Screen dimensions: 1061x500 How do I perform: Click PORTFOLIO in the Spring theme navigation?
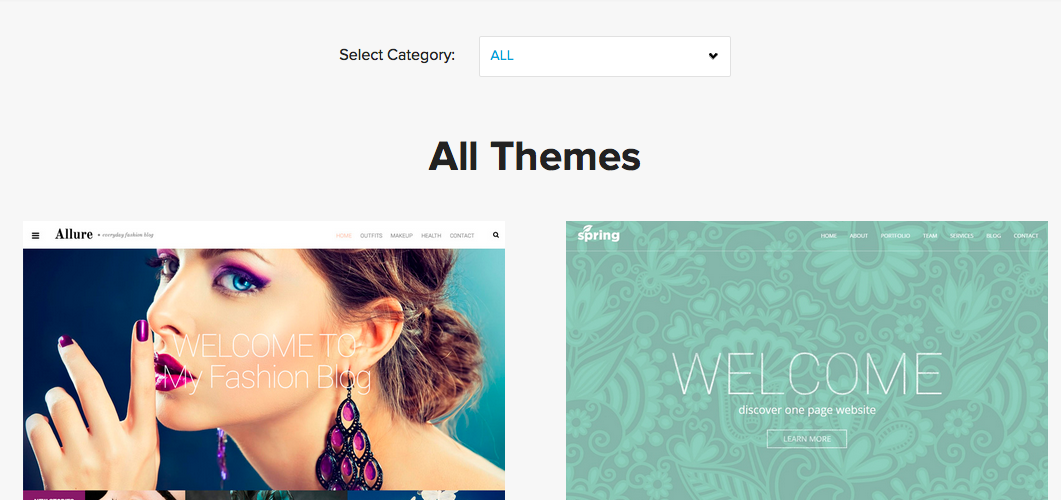coord(895,235)
